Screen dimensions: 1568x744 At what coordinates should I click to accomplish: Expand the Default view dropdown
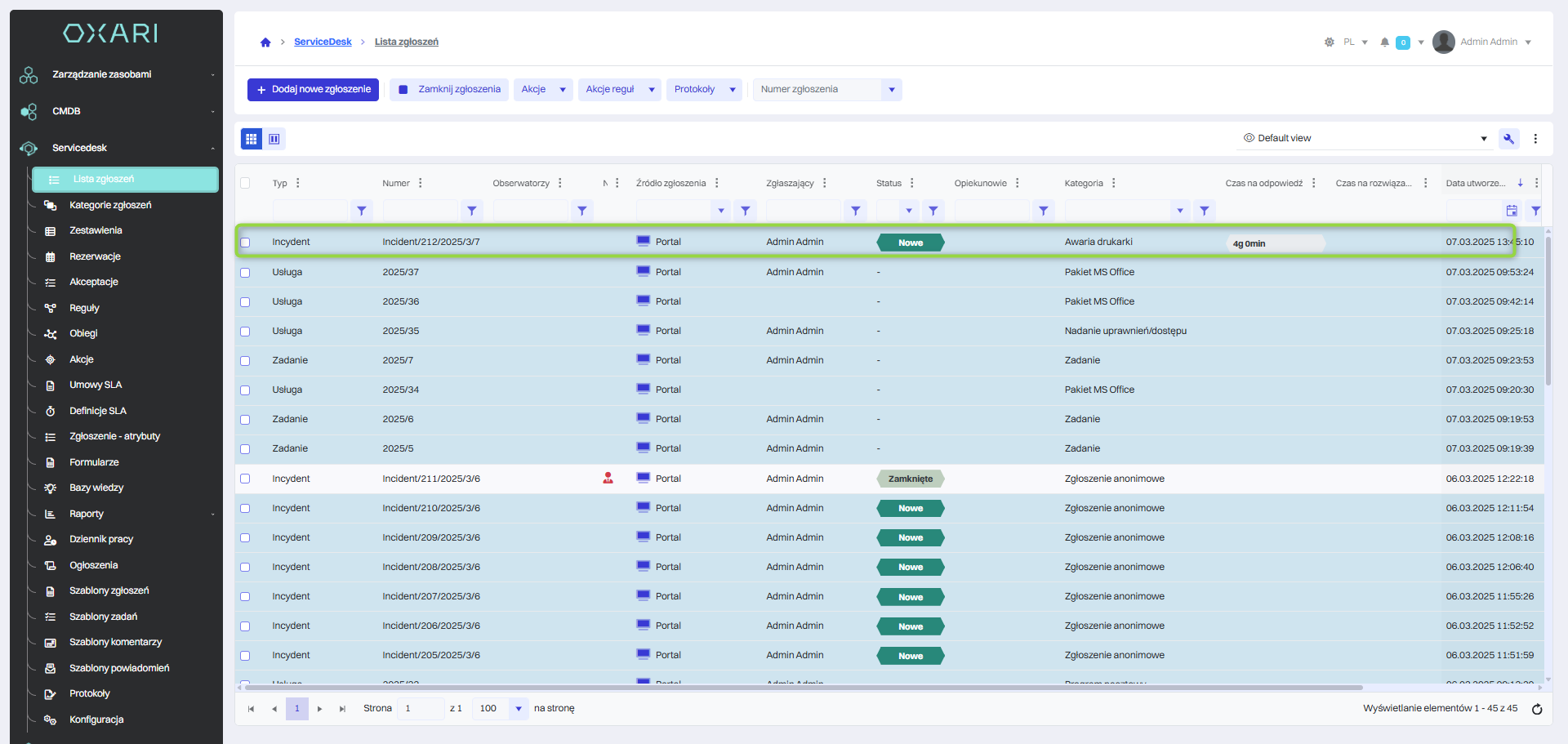click(1483, 139)
